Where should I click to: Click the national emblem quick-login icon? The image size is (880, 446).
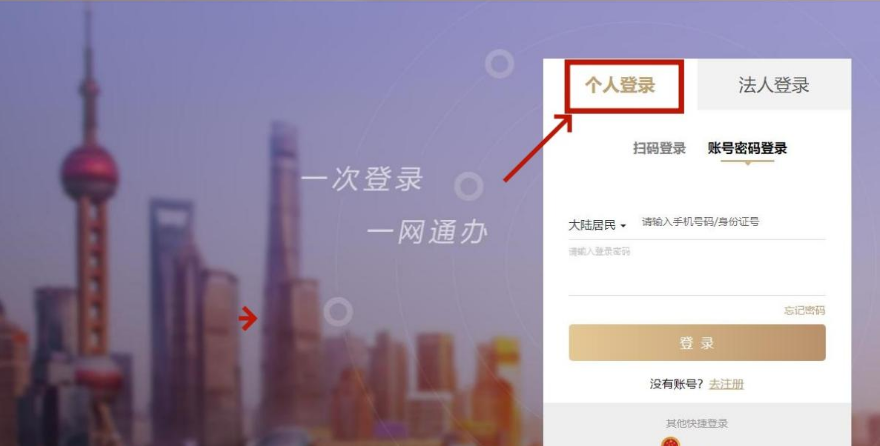(x=670, y=442)
